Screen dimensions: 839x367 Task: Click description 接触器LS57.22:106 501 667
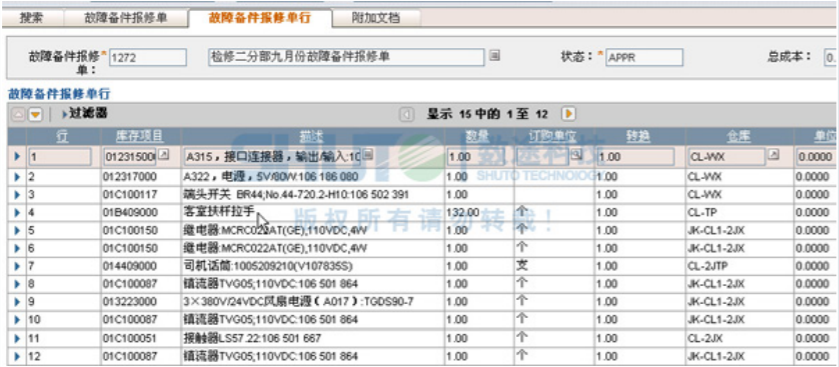click(x=253, y=338)
